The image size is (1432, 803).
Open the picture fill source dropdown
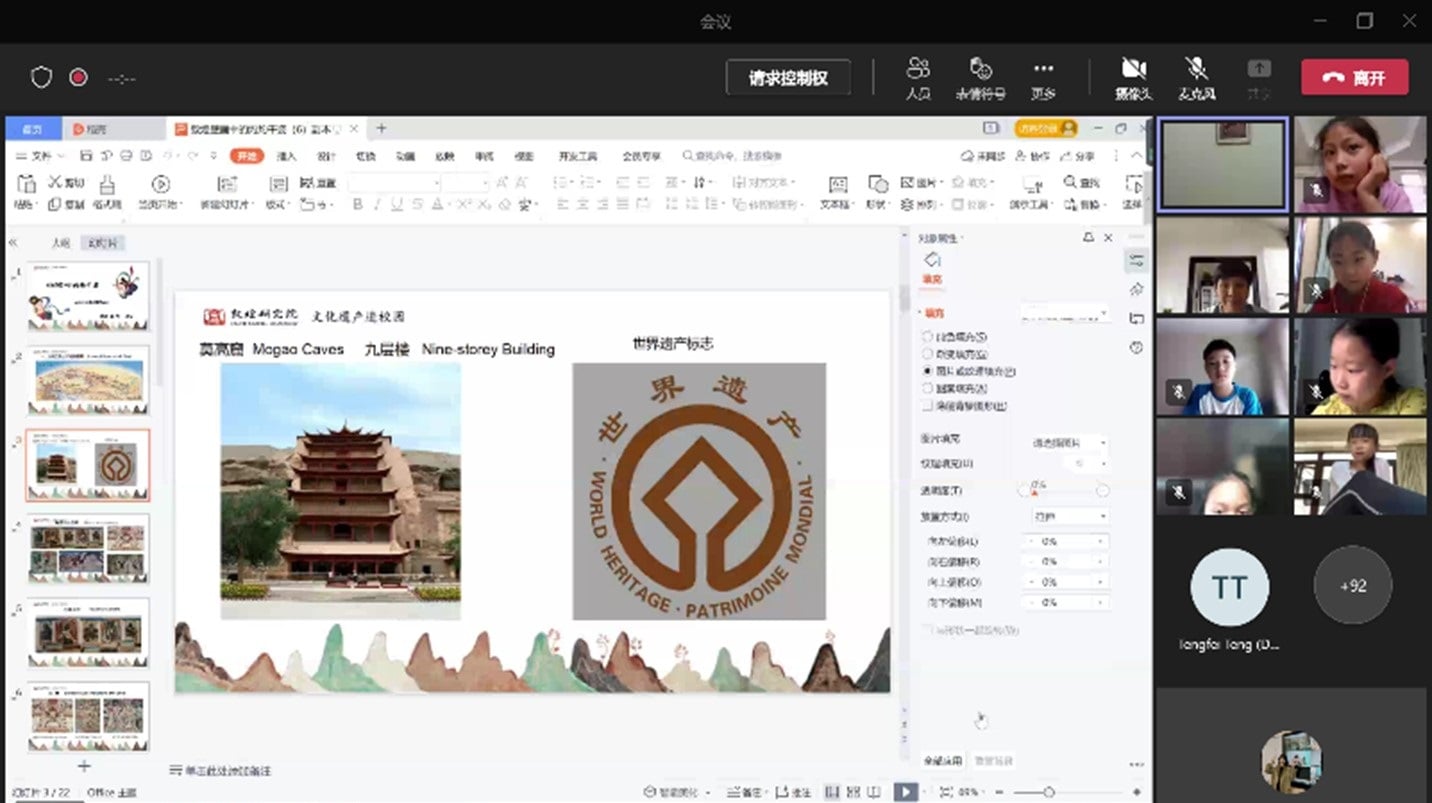point(1069,442)
